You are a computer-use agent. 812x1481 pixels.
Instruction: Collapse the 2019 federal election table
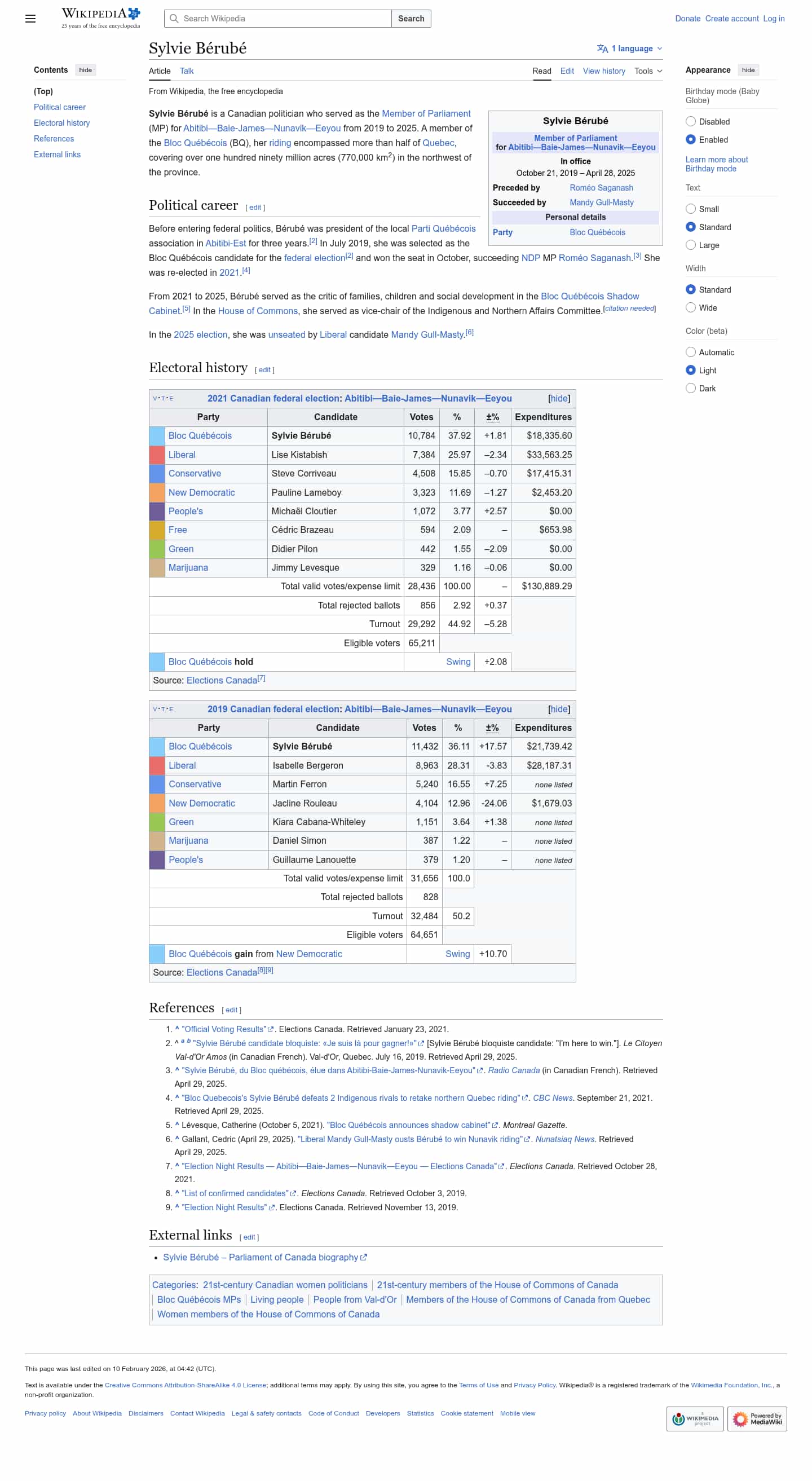click(559, 709)
